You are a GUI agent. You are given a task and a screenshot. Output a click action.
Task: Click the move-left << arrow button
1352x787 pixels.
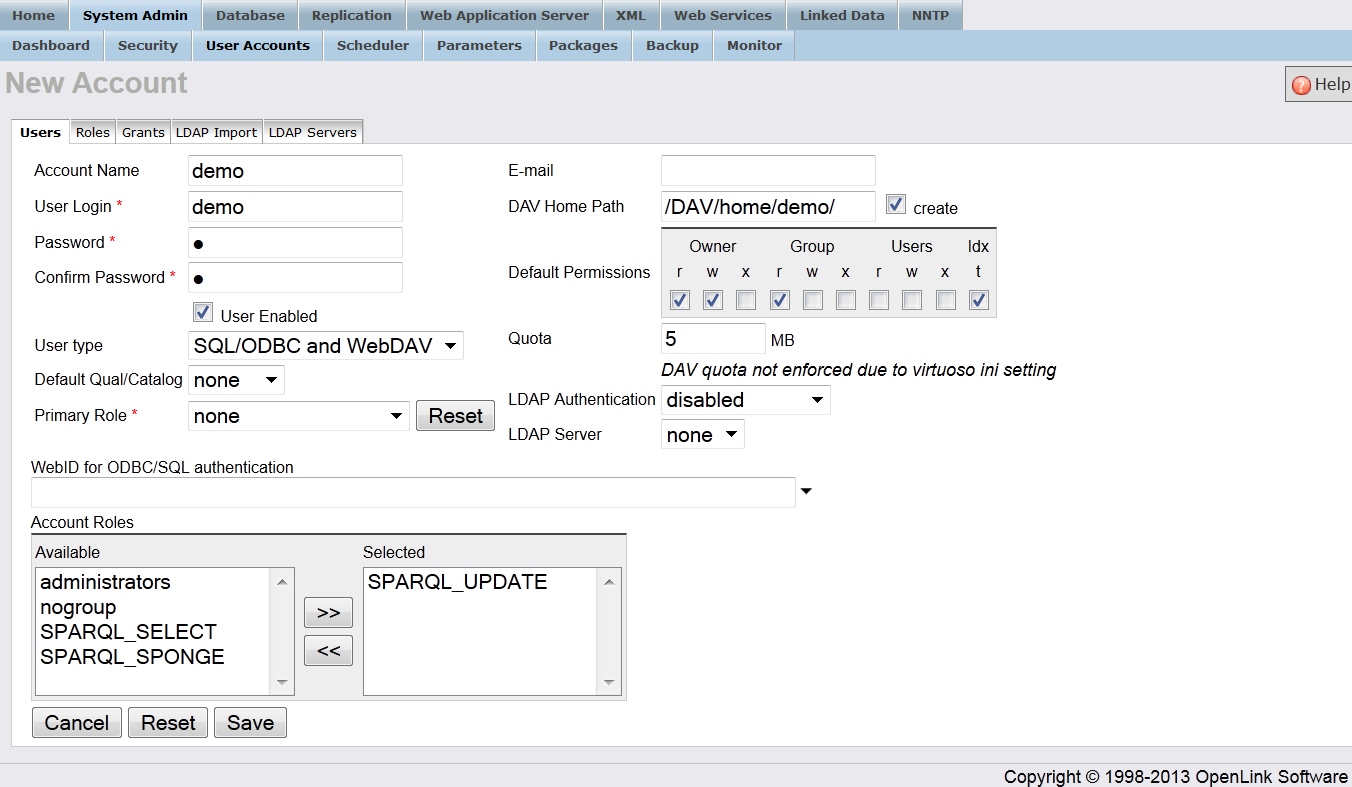click(x=328, y=651)
